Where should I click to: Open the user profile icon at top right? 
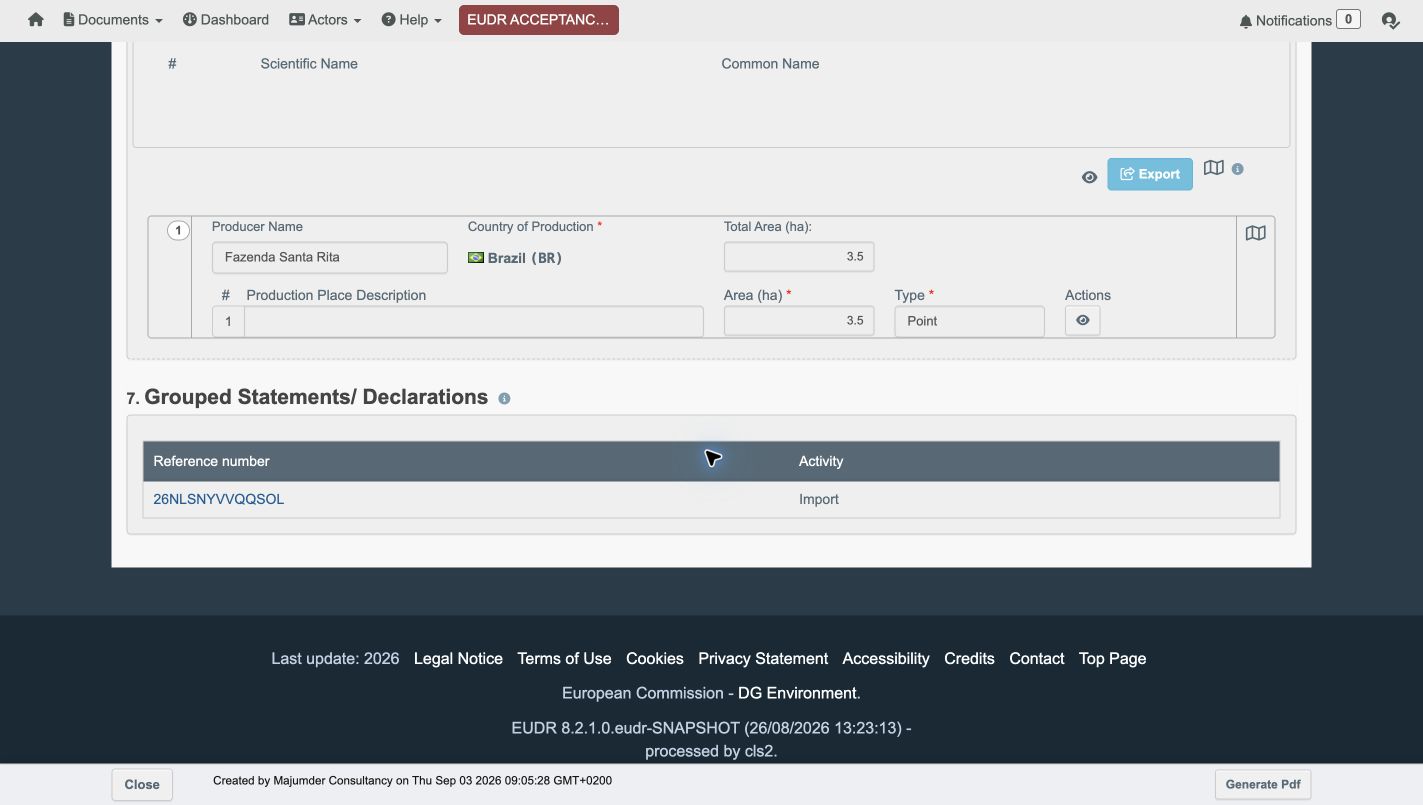[1390, 20]
